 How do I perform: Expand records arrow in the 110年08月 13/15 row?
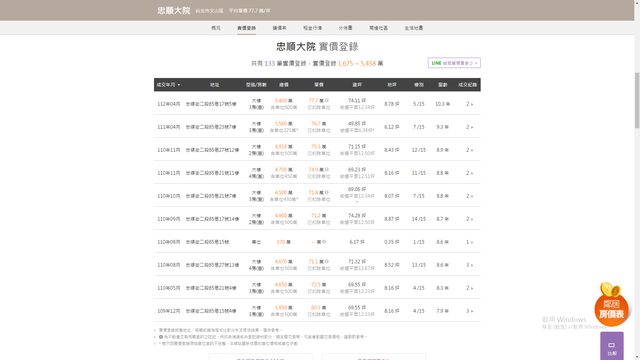(469, 265)
